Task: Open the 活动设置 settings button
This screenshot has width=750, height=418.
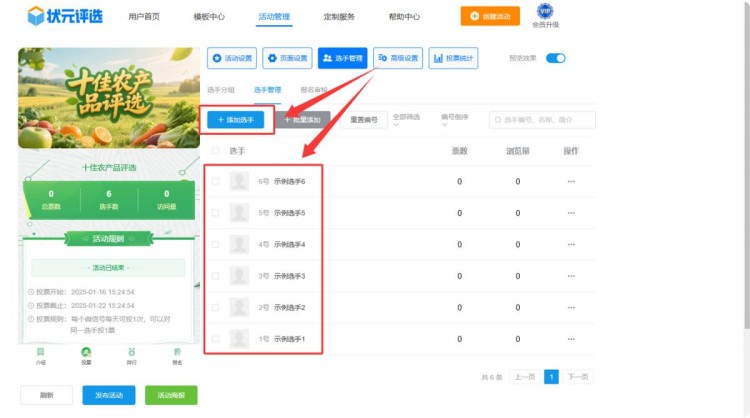Action: coord(231,58)
